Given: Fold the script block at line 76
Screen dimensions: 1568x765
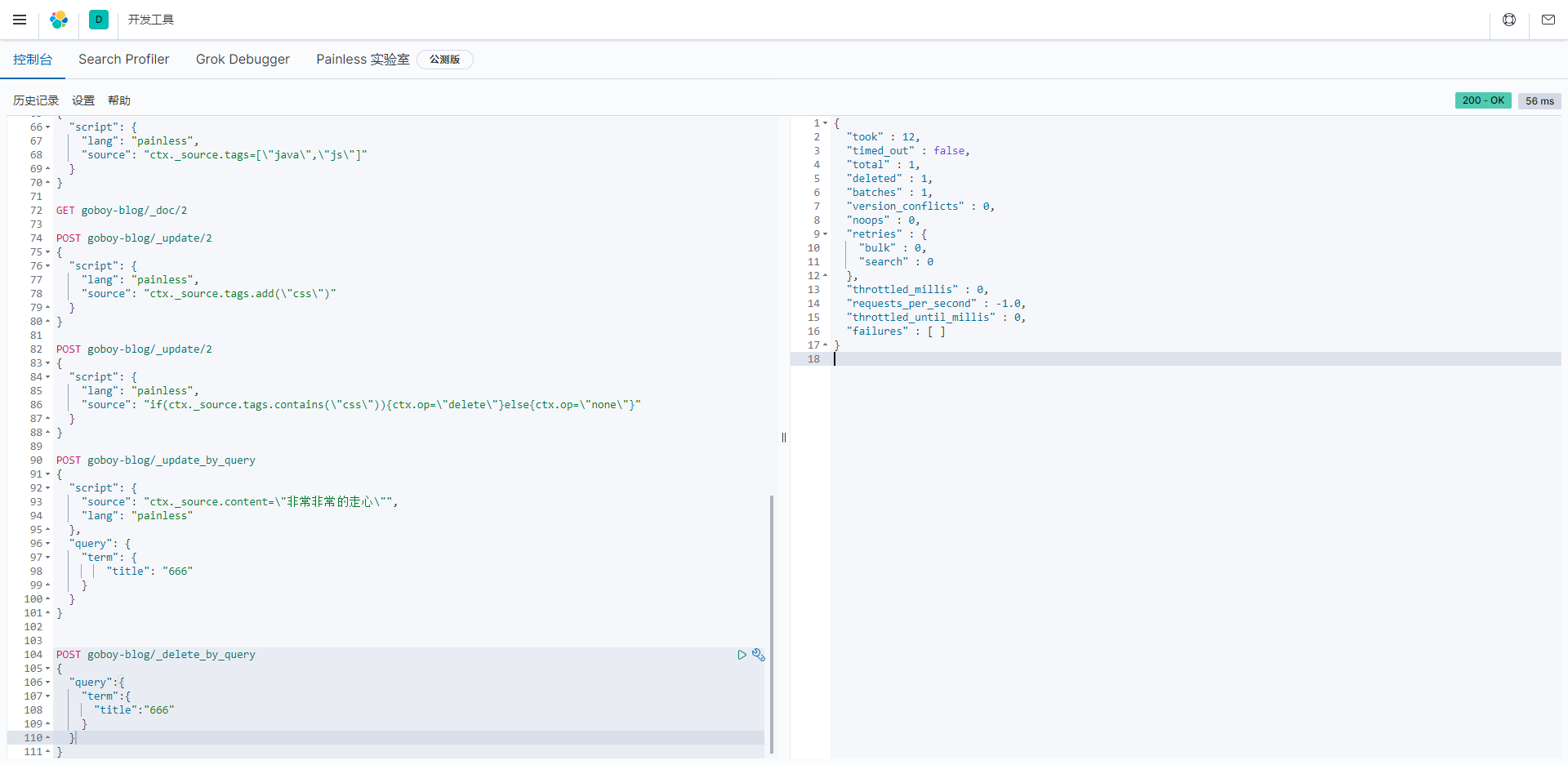Looking at the screenshot, I should (47, 266).
